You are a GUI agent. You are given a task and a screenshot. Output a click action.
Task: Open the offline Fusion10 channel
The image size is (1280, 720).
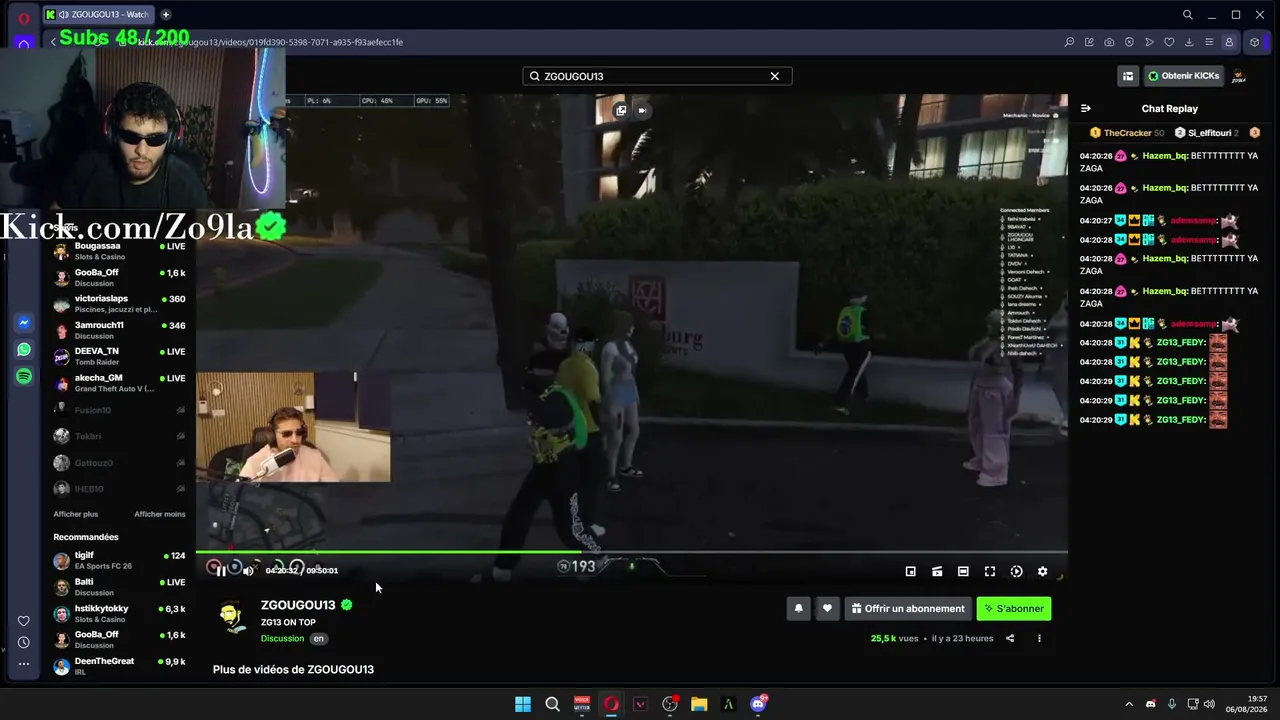pyautogui.click(x=120, y=410)
